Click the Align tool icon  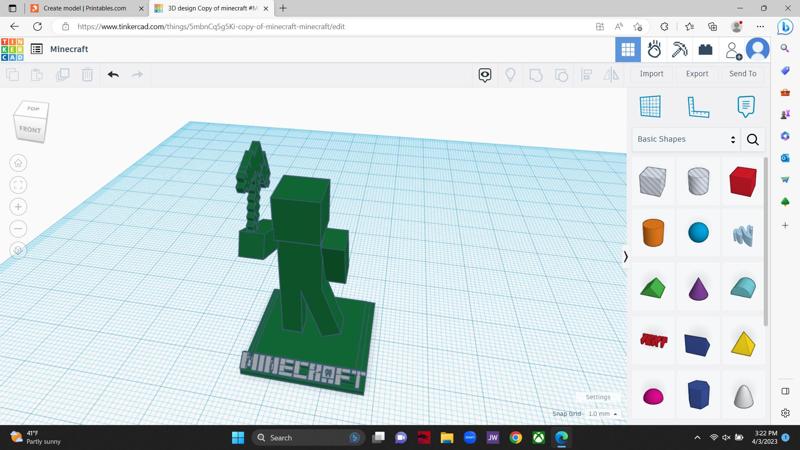tap(587, 76)
